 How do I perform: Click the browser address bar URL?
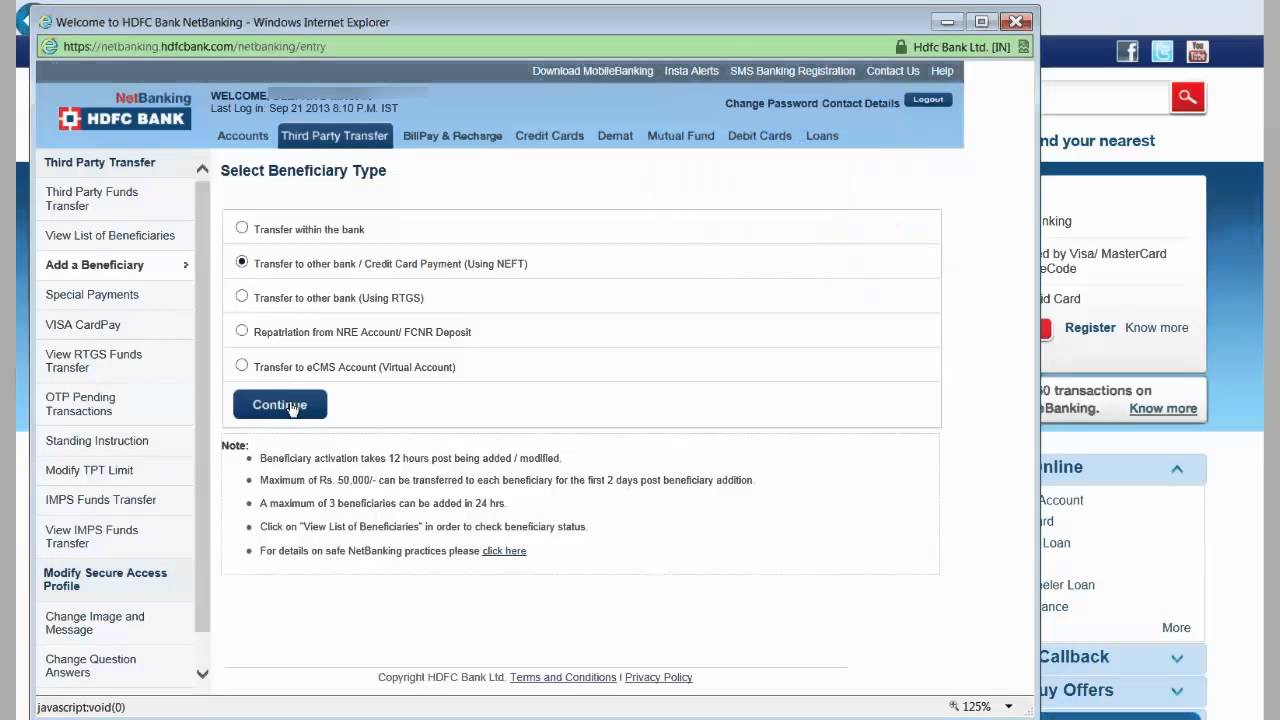click(x=194, y=47)
